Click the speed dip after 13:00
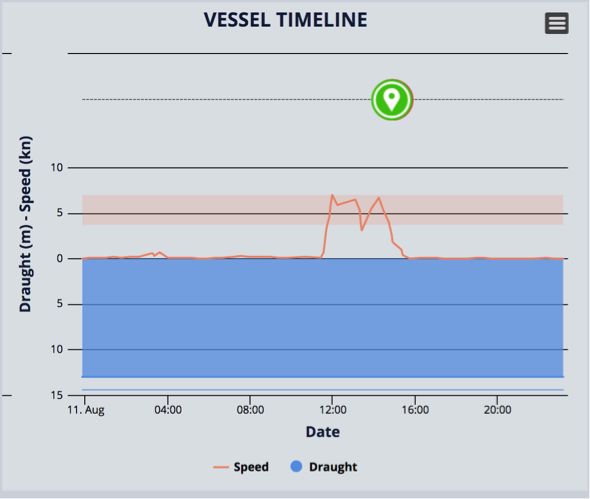This screenshot has height=499, width=590. click(x=362, y=230)
